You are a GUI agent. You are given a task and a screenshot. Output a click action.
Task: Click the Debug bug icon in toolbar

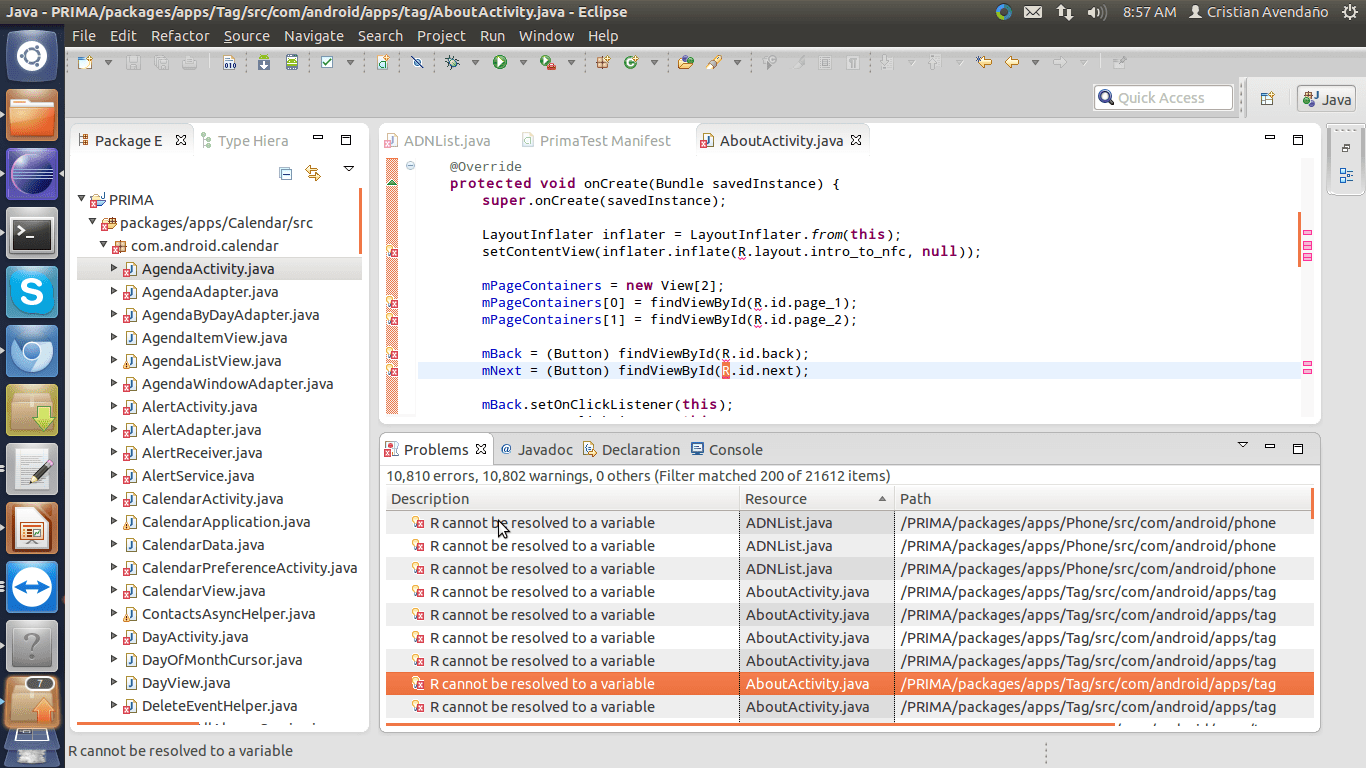[452, 62]
